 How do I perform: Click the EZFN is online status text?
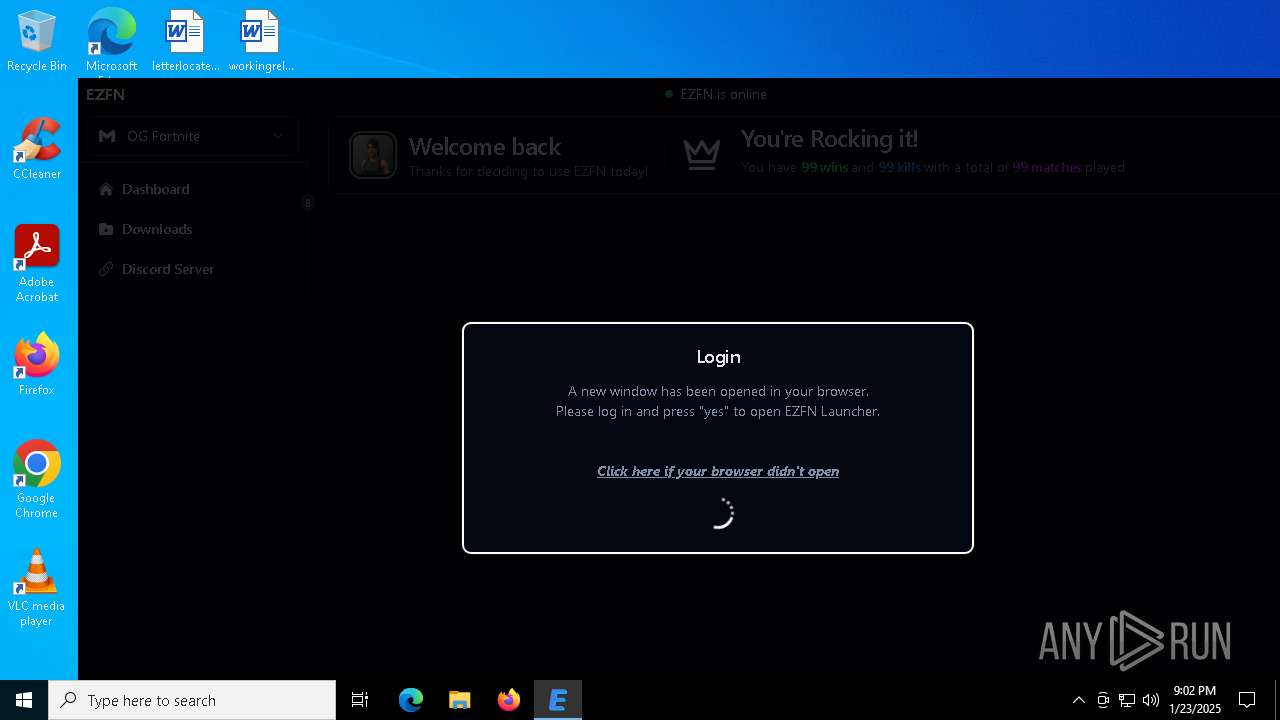pyautogui.click(x=723, y=94)
